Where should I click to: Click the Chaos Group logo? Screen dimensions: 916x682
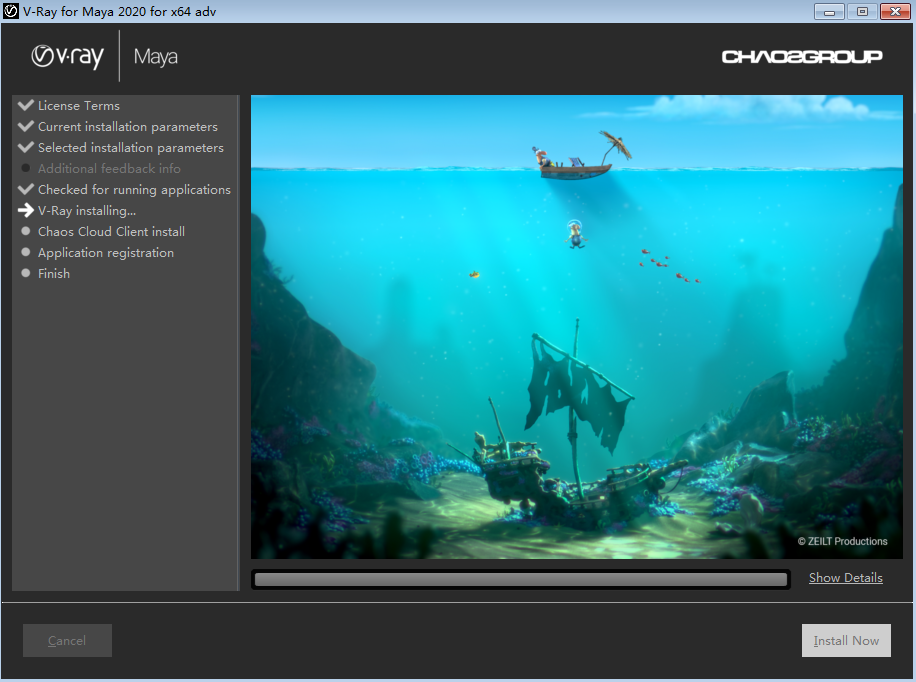coord(802,56)
